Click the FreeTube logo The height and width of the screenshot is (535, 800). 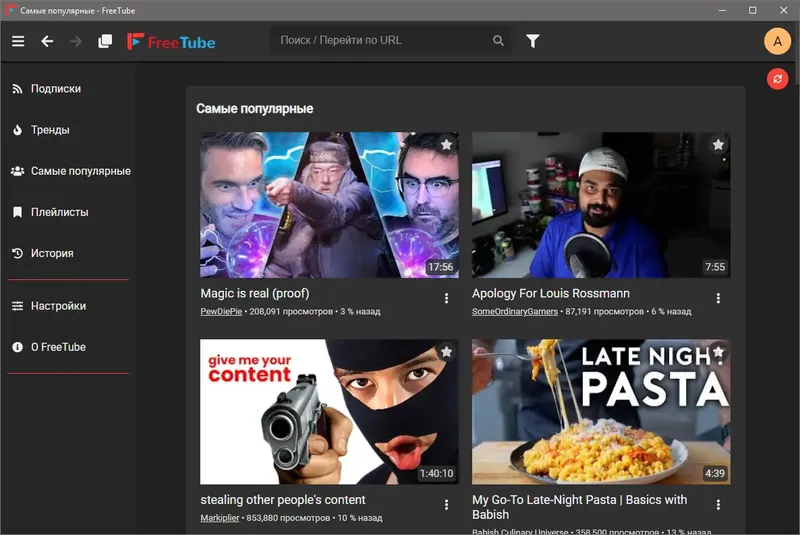click(x=171, y=42)
